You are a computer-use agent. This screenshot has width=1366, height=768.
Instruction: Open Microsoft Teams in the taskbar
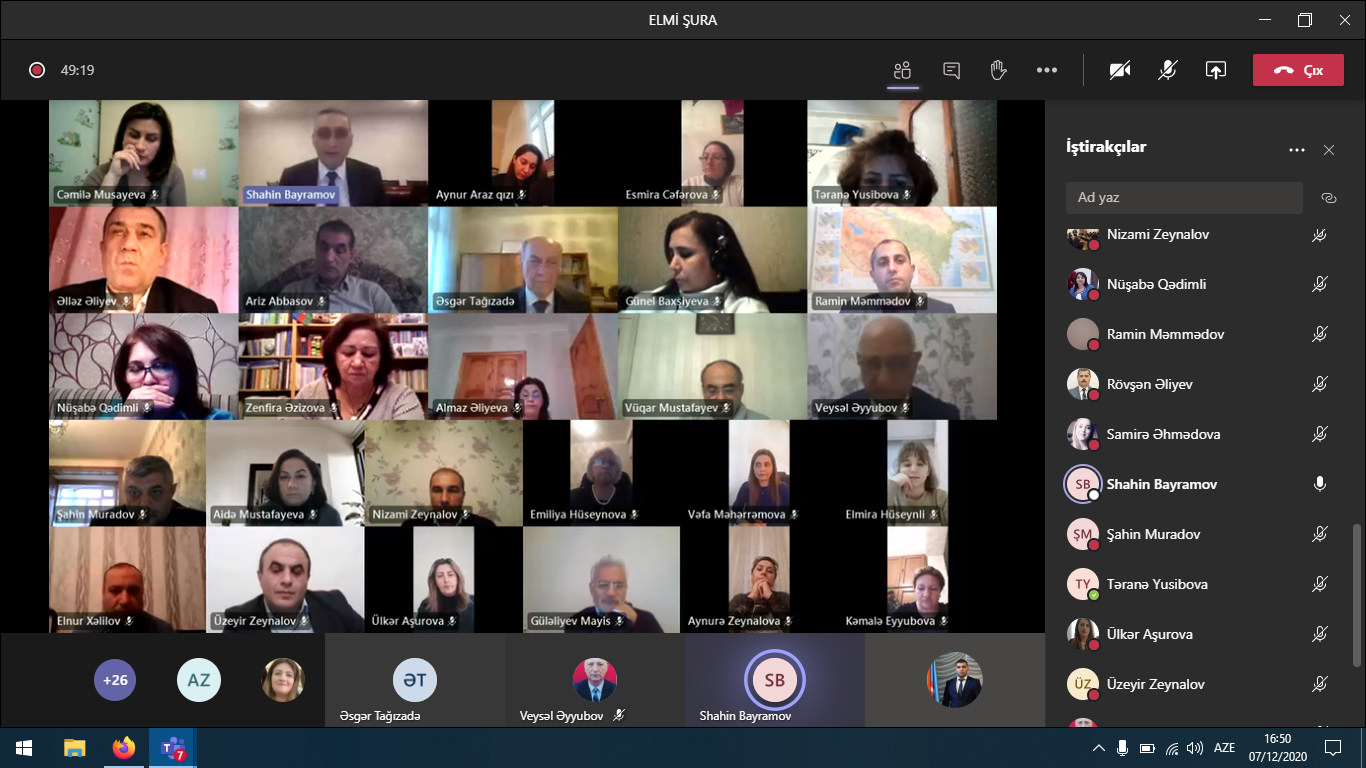[173, 748]
